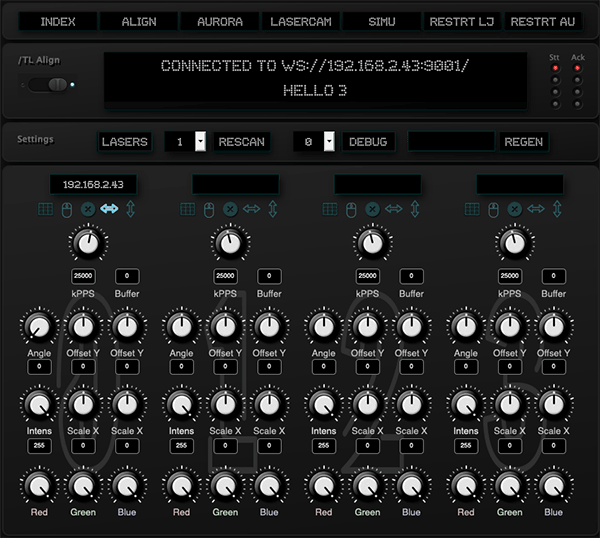Toggle the /TL Align switch

pyautogui.click(x=48, y=84)
